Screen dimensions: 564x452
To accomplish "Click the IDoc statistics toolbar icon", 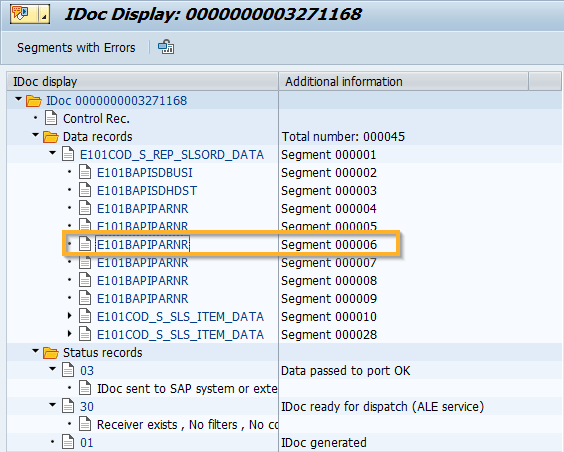I will pos(166,47).
